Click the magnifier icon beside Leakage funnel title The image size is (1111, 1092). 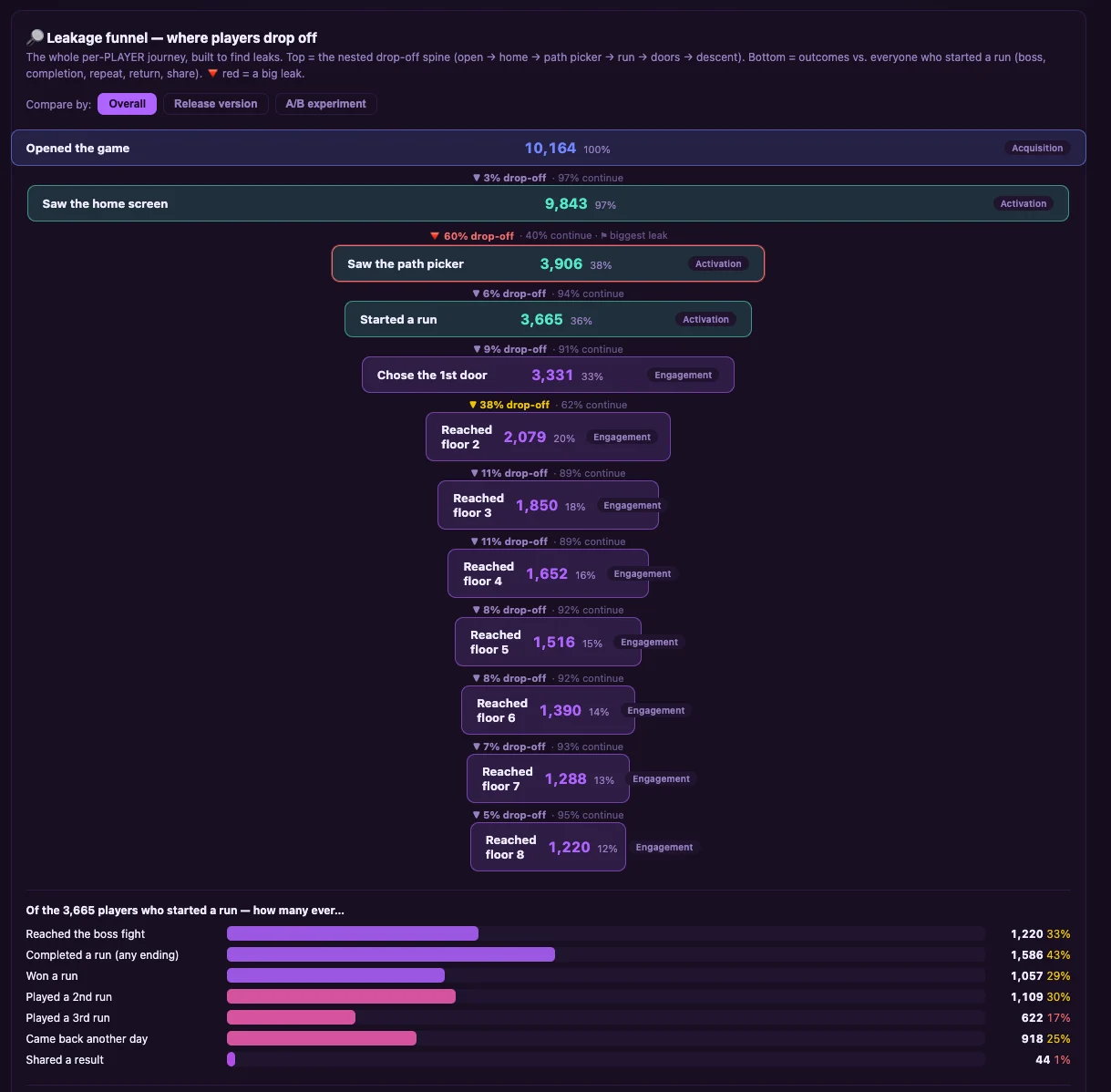35,37
